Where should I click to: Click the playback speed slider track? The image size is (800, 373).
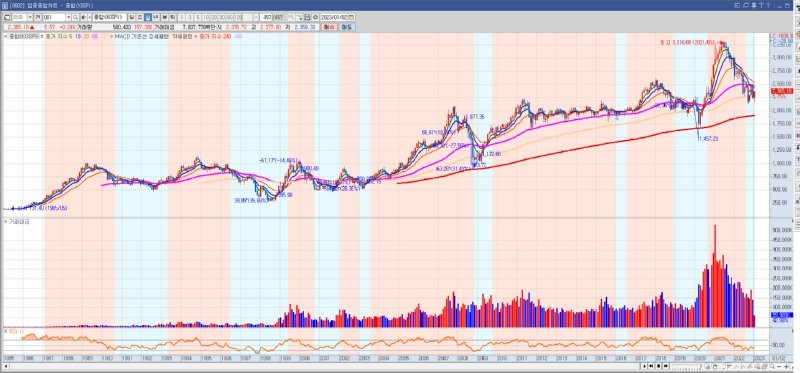tap(686, 366)
